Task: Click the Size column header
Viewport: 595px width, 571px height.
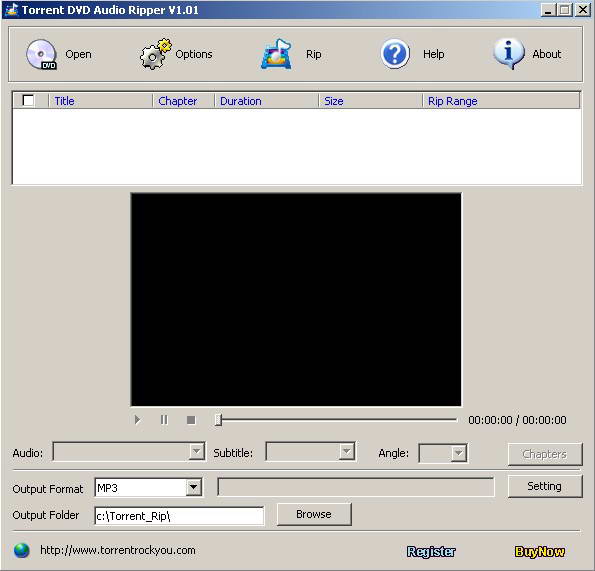Action: pos(370,101)
